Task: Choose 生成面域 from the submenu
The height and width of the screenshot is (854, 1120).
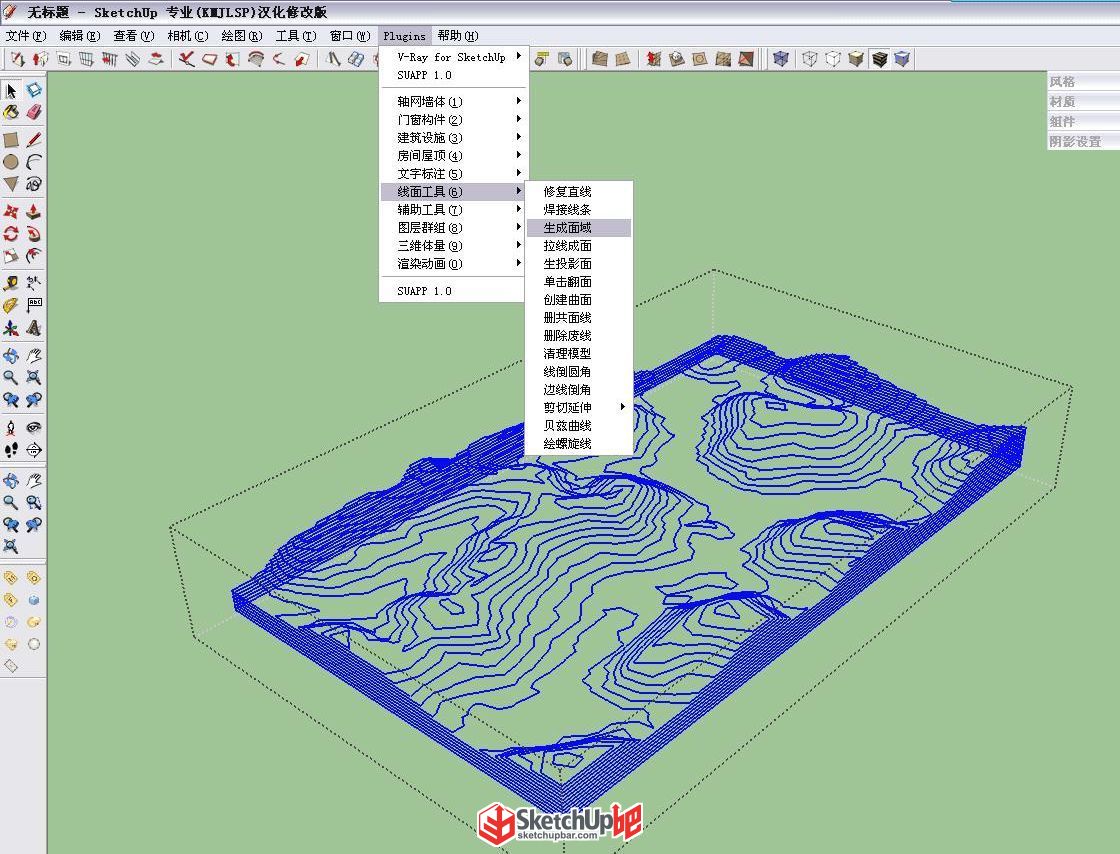Action: click(579, 228)
